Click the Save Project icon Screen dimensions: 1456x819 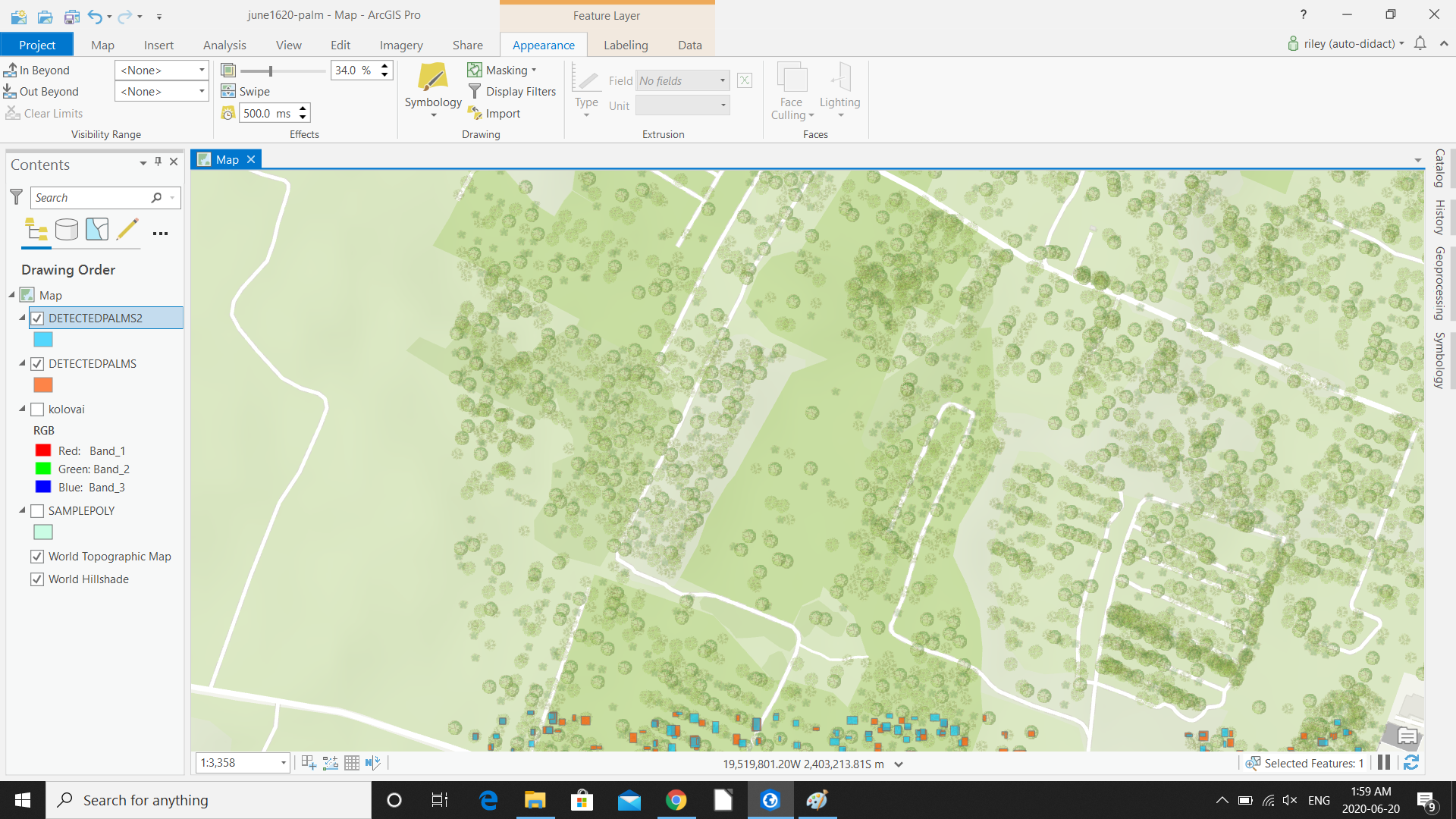pos(71,16)
